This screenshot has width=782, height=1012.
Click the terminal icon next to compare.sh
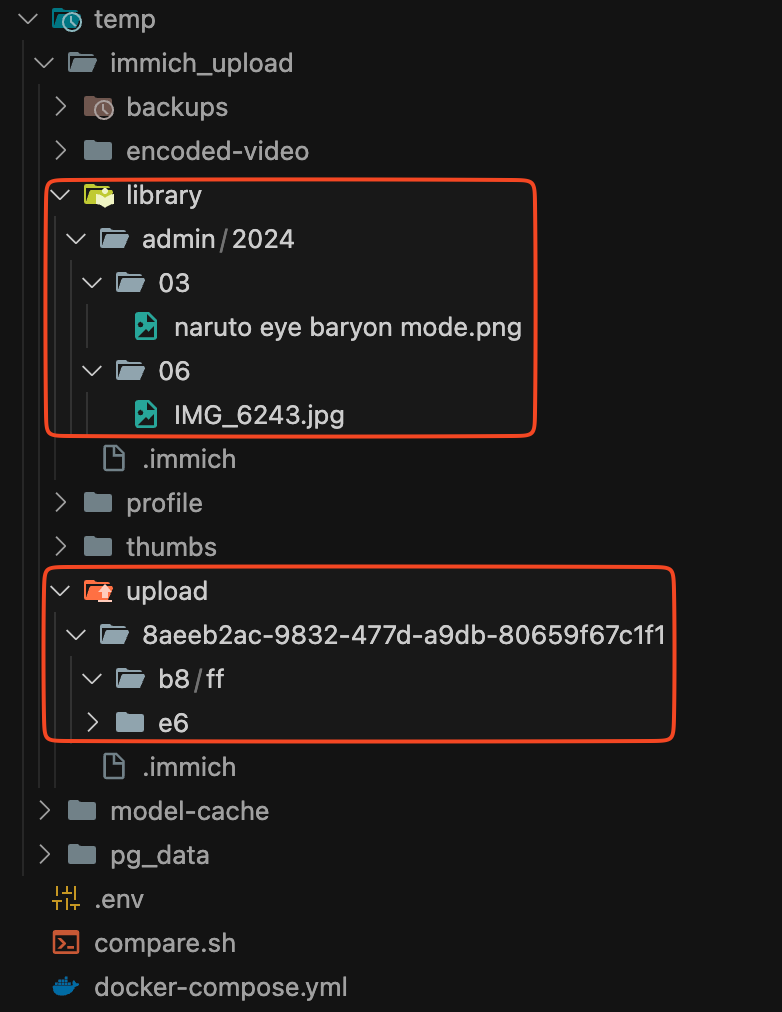click(65, 943)
